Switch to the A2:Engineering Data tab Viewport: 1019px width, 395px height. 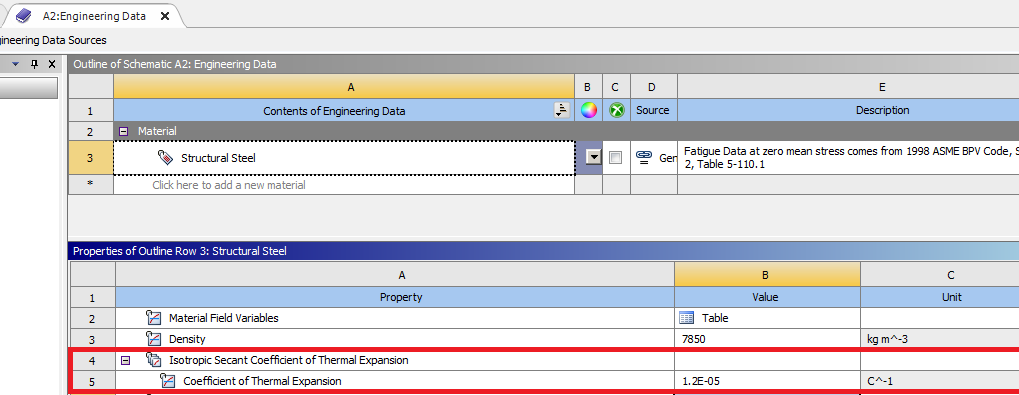(94, 16)
